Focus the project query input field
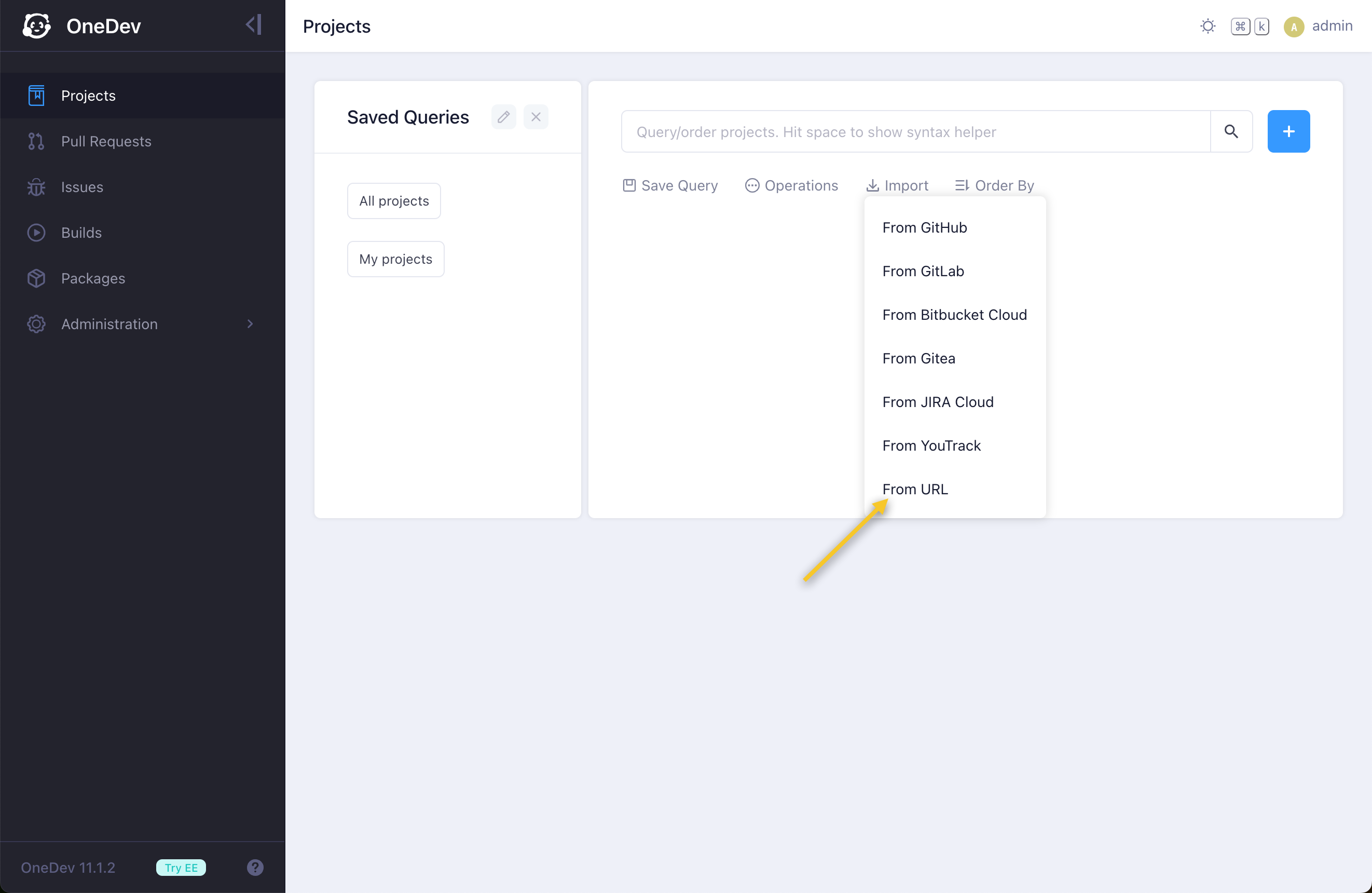The height and width of the screenshot is (893, 1372). pos(915,131)
